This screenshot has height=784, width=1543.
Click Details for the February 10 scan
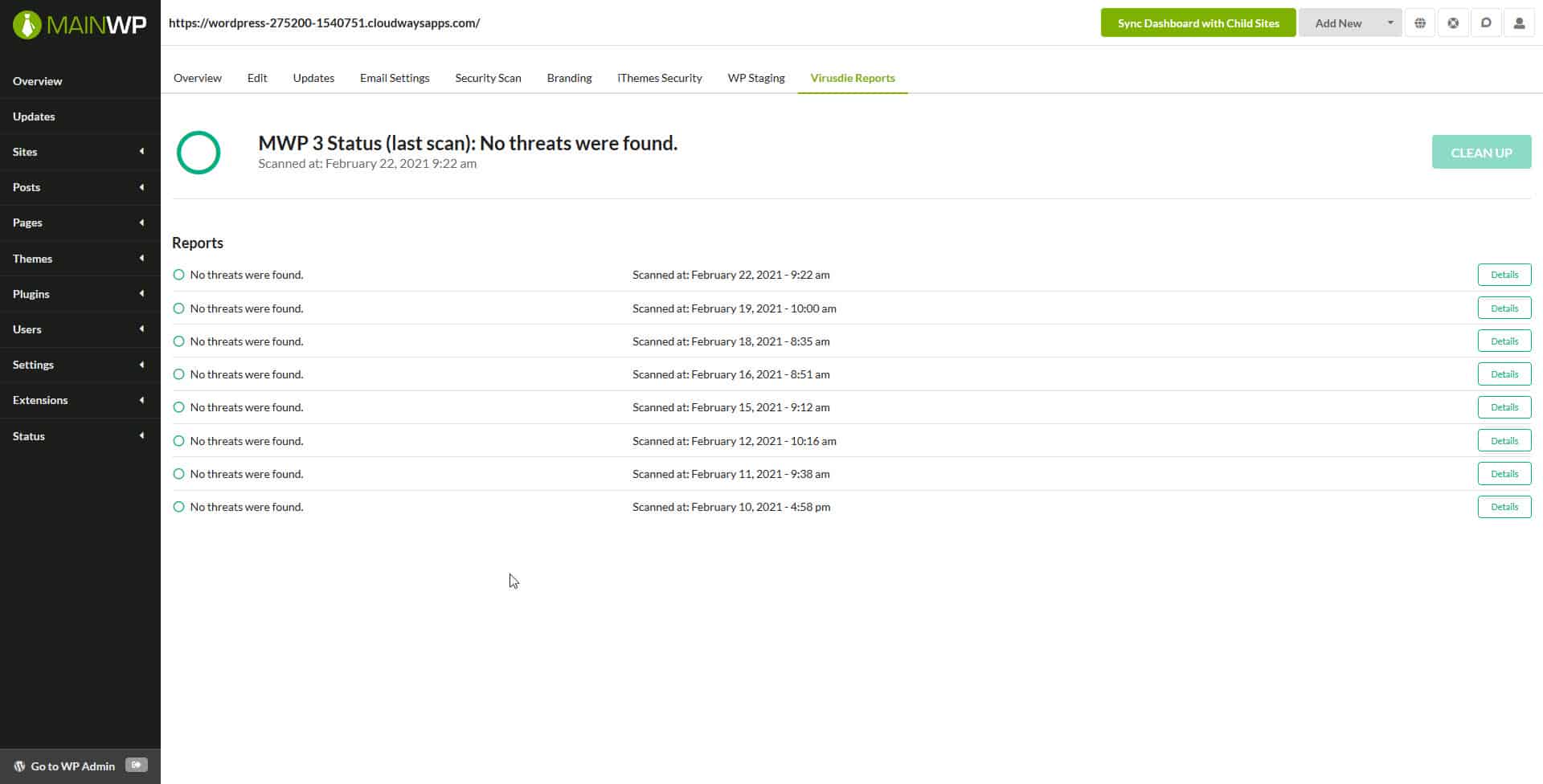pos(1504,507)
